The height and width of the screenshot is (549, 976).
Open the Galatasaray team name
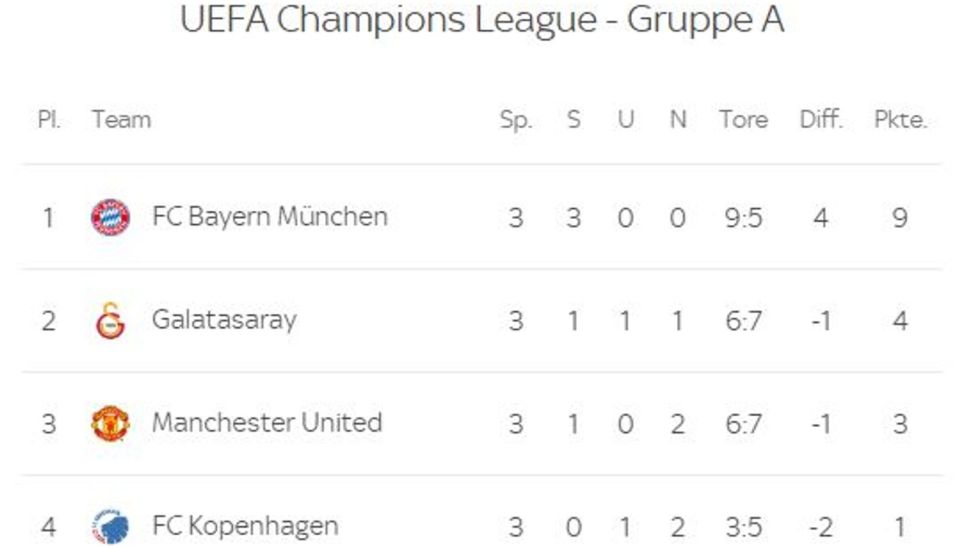(x=224, y=320)
